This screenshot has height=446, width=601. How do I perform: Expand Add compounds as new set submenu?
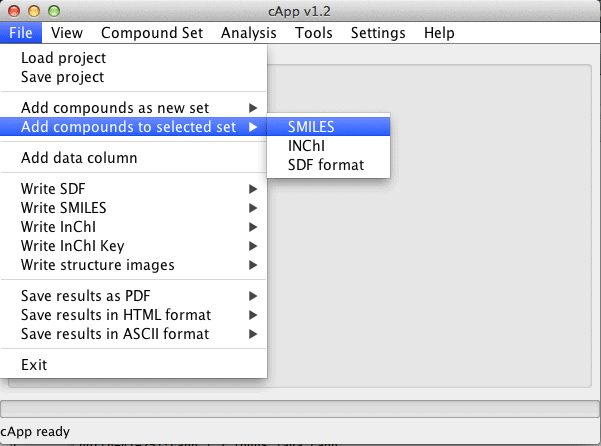point(133,108)
